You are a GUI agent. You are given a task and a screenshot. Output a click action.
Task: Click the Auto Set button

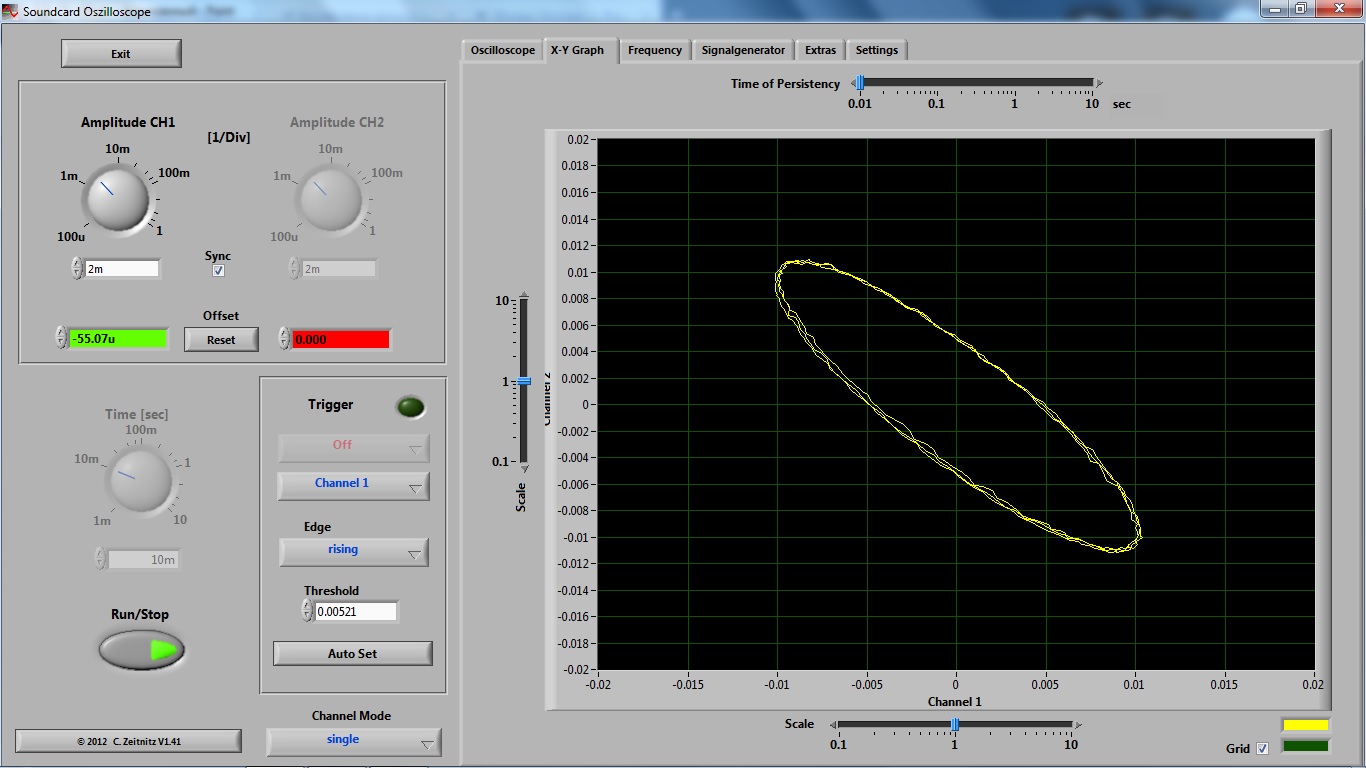coord(353,653)
